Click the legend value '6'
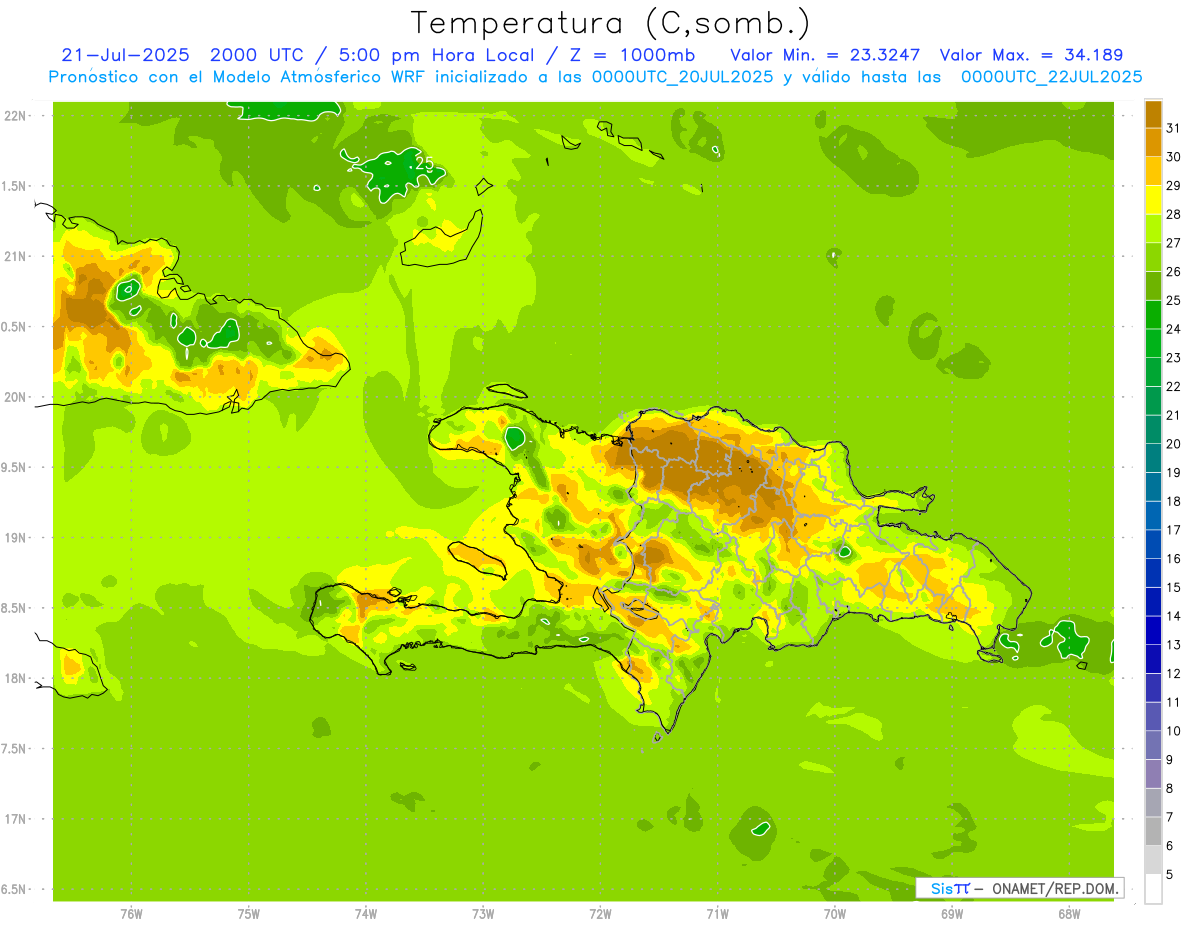The image size is (1200, 927). tap(1170, 846)
